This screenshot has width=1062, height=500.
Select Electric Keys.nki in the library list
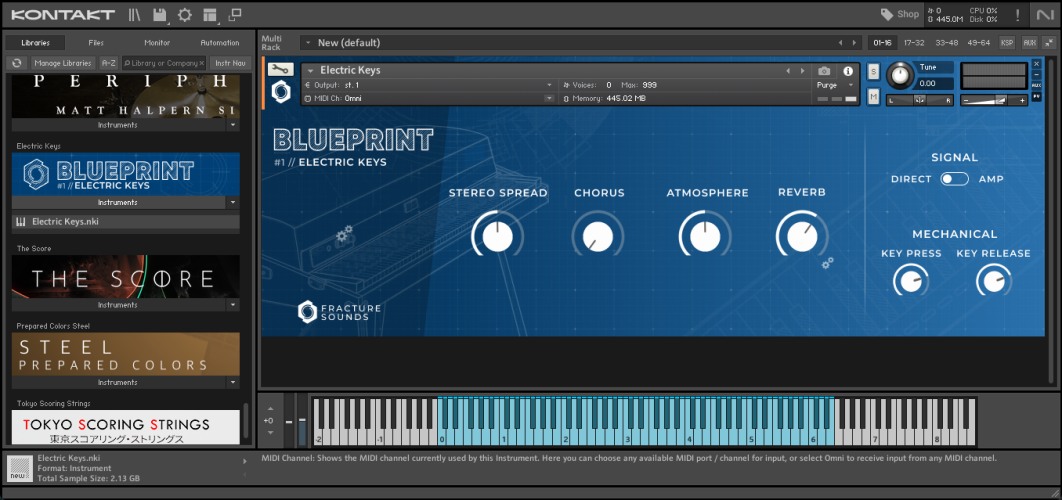[x=64, y=222]
